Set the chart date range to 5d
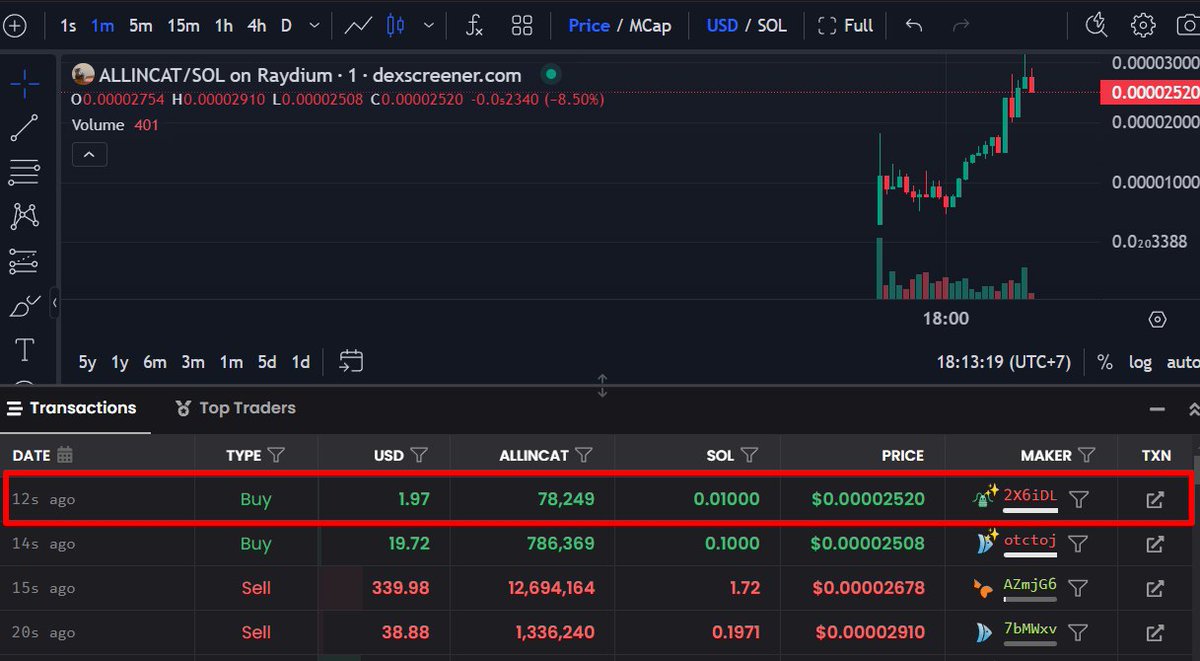The width and height of the screenshot is (1200, 661). pyautogui.click(x=267, y=362)
